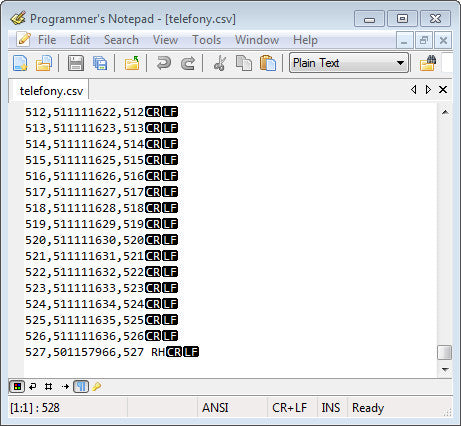Paste from clipboard using toolbar icon
This screenshot has width=461, height=426.
[268, 63]
